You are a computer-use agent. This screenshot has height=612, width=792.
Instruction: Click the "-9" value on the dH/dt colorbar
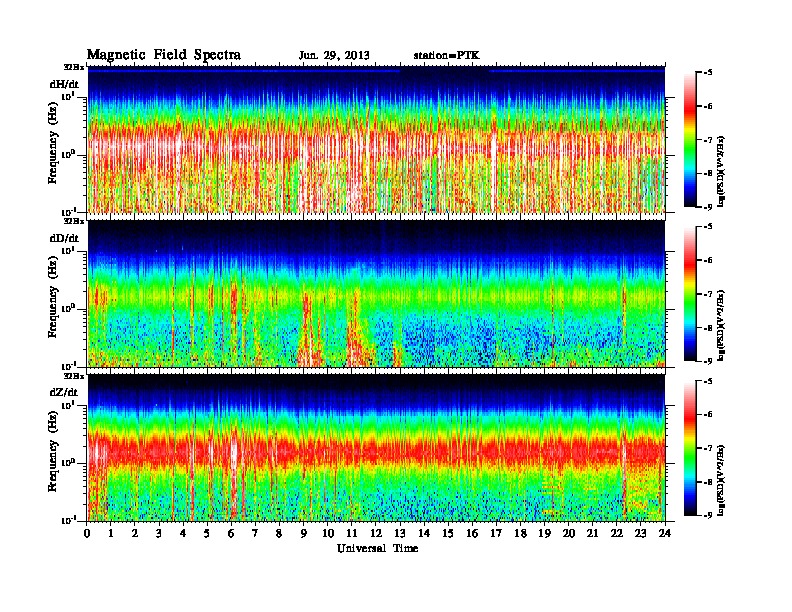708,207
